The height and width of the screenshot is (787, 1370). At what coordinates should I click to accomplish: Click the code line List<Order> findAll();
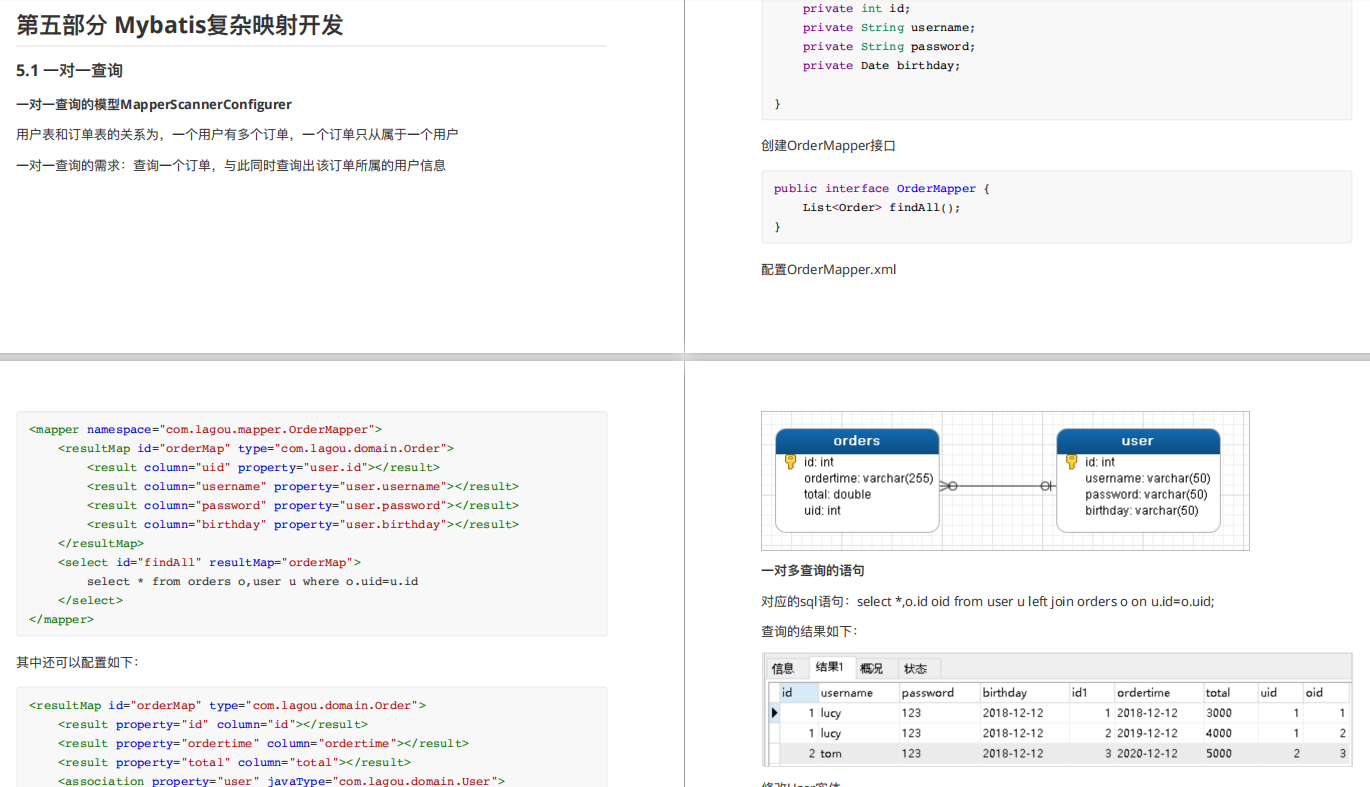tap(881, 207)
